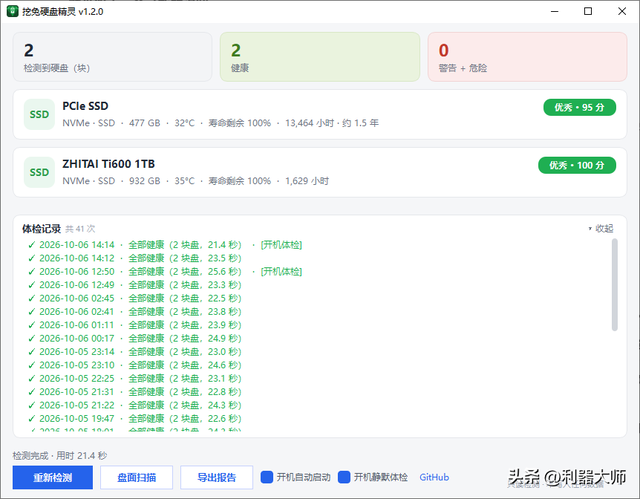Select the detected disks count card
This screenshot has width=640, height=499.
[113, 57]
